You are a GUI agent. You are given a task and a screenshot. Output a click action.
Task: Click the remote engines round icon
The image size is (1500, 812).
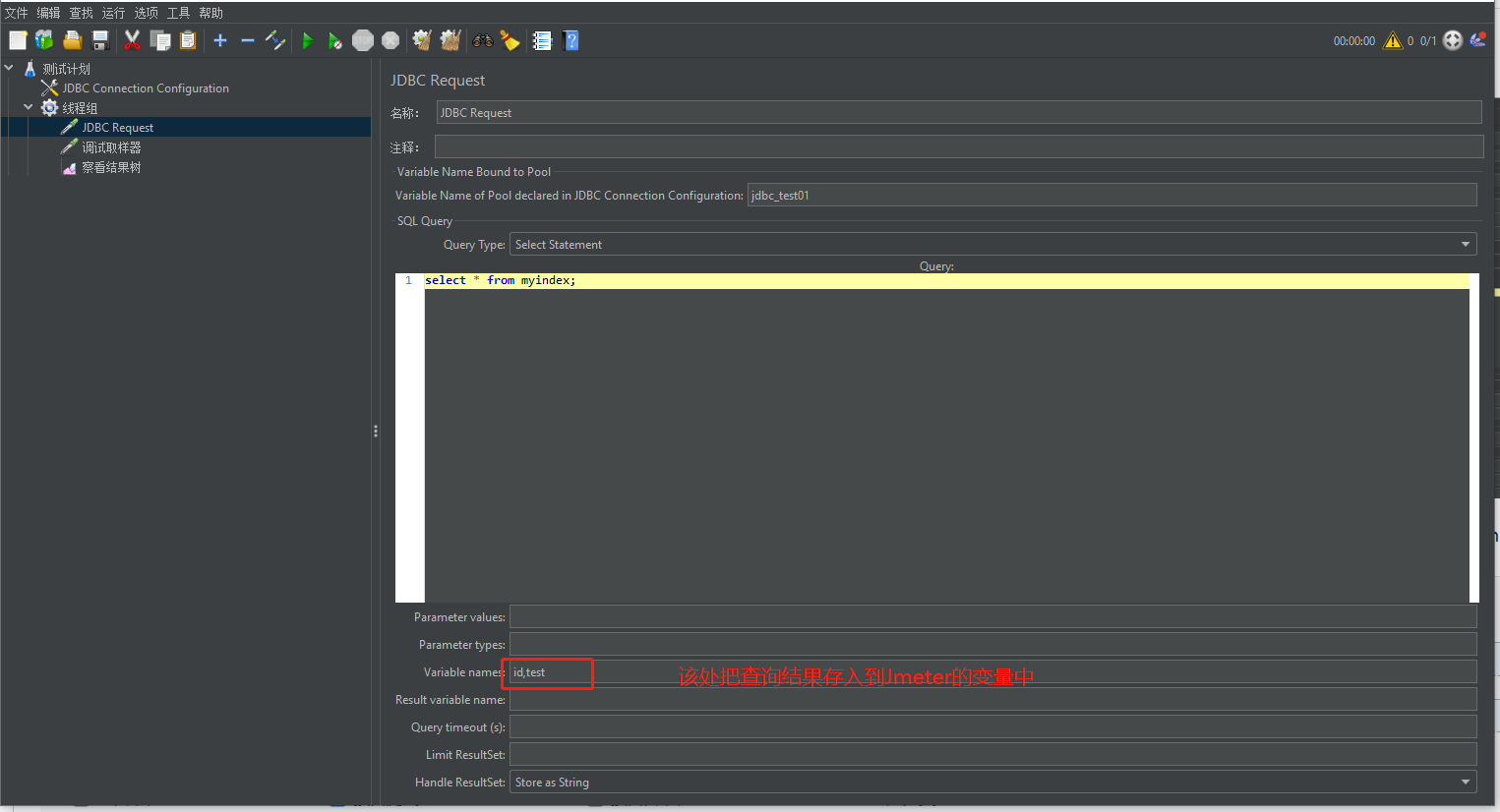click(x=1453, y=40)
